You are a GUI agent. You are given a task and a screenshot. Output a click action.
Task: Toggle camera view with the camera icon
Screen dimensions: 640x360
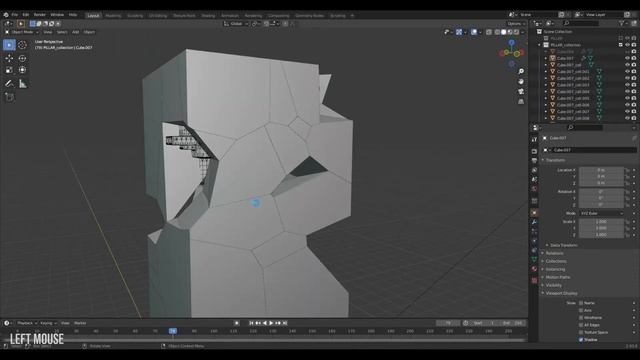coord(521,91)
